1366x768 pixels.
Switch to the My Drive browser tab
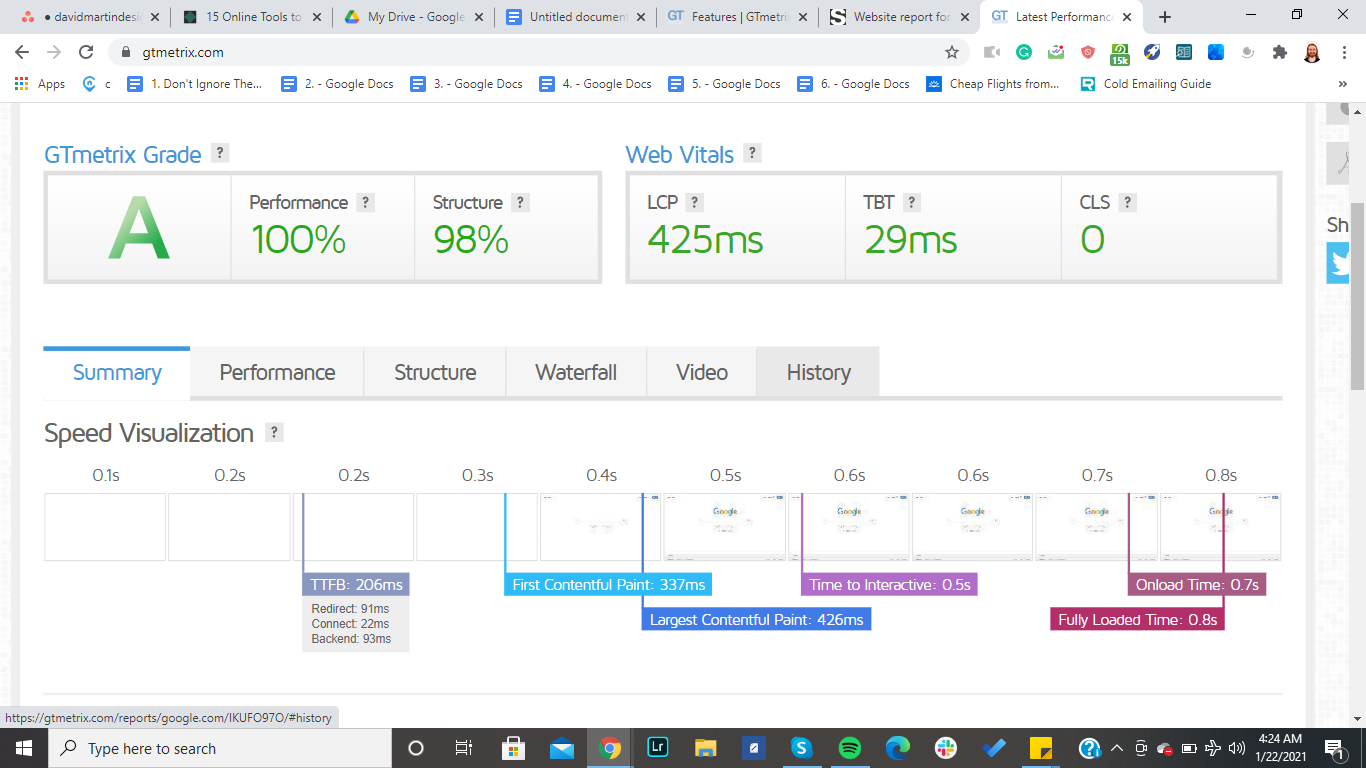[x=412, y=17]
